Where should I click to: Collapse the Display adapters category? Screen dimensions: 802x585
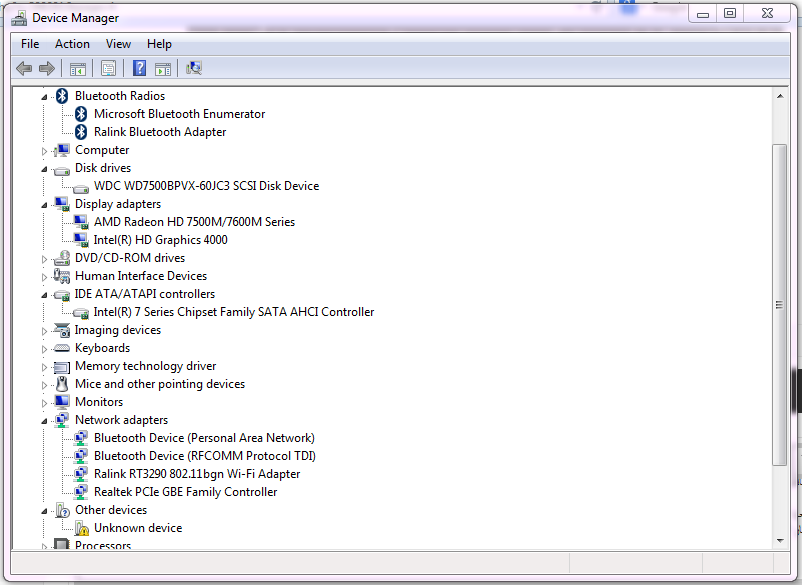click(x=44, y=205)
